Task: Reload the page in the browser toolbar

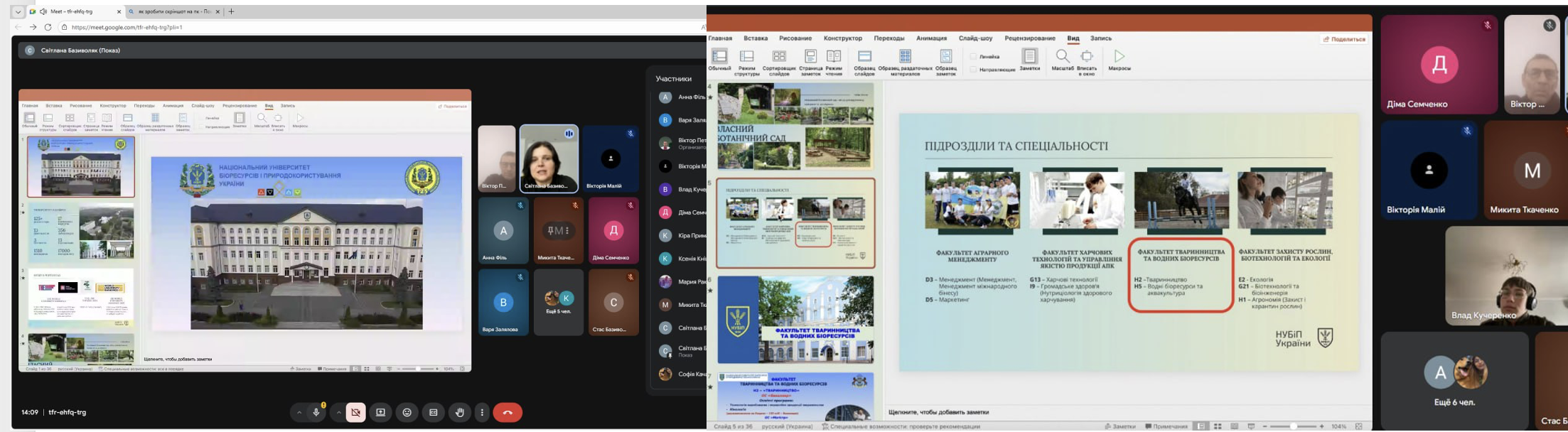Action: pyautogui.click(x=48, y=27)
